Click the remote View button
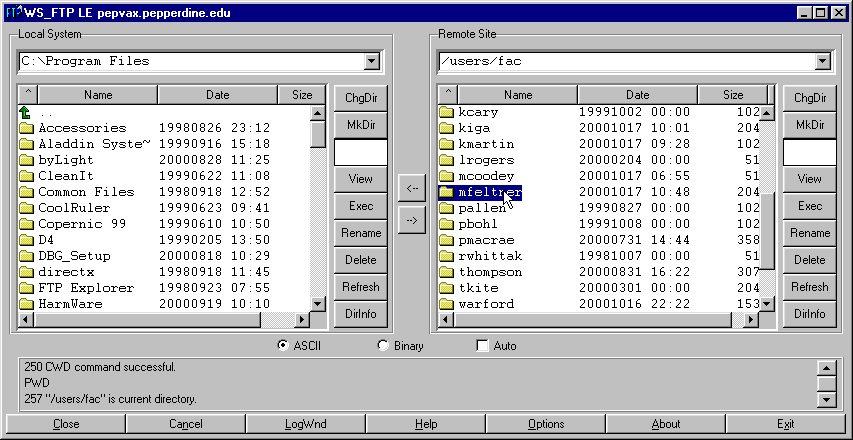Screen dimensions: 853x440 (x=809, y=179)
